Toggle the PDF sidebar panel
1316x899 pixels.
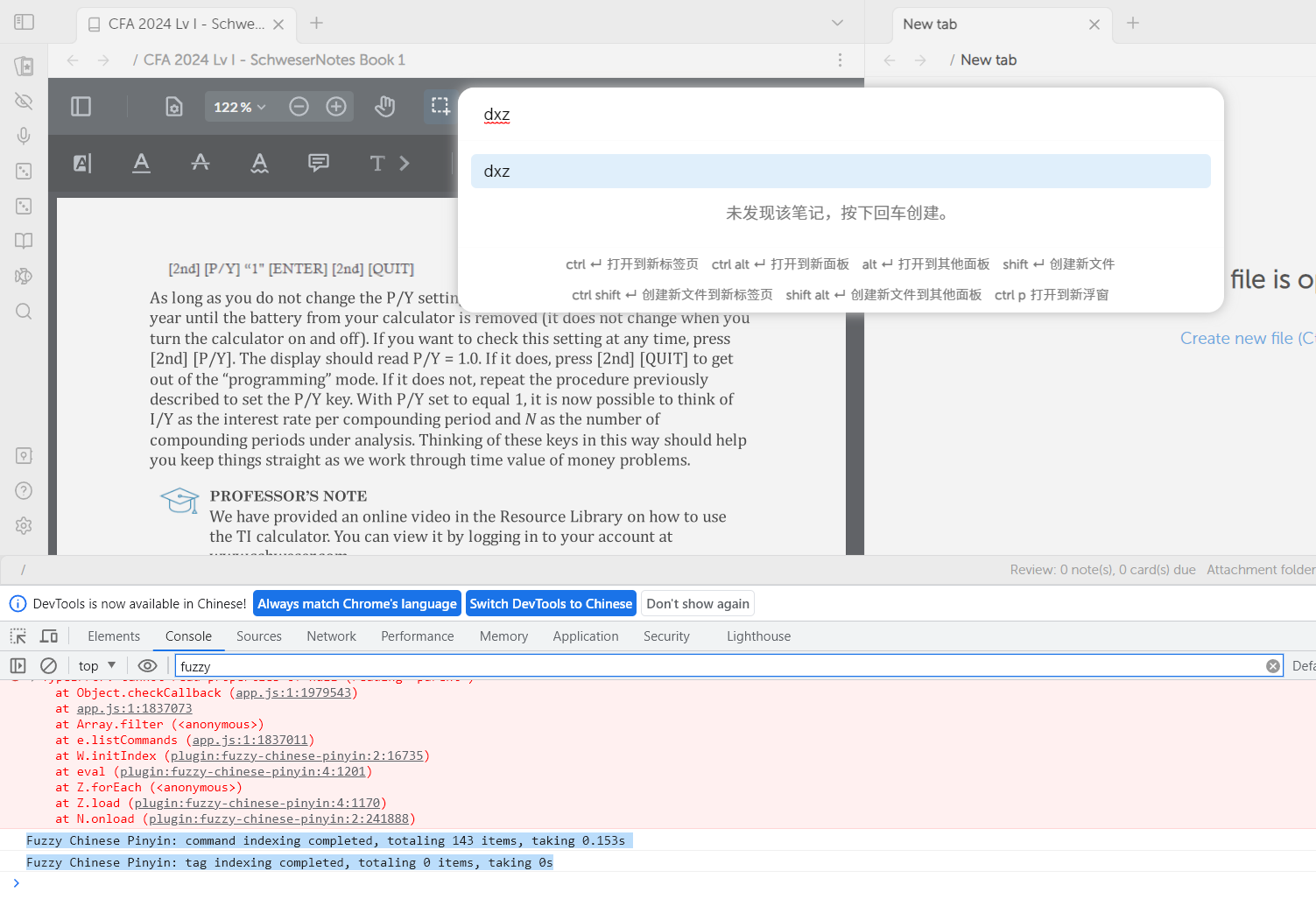point(81,106)
